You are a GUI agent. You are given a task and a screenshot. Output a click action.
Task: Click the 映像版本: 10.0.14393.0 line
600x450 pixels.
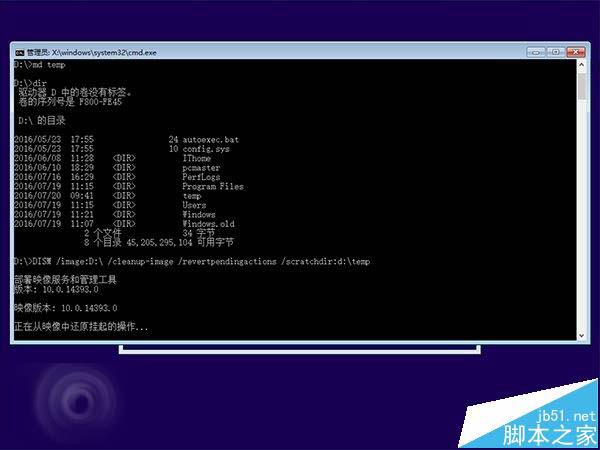click(x=65, y=308)
